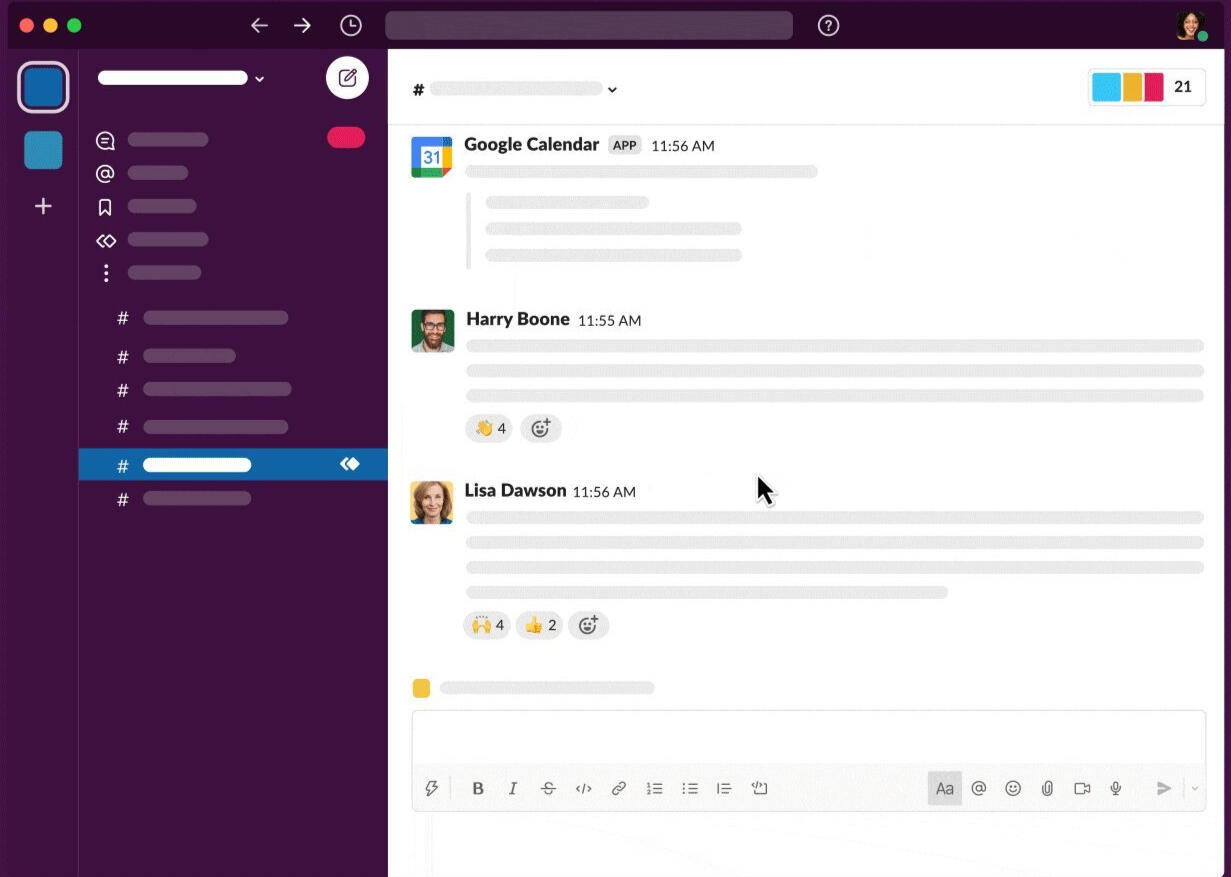
Task: Start recording a video clip
Action: [1082, 788]
